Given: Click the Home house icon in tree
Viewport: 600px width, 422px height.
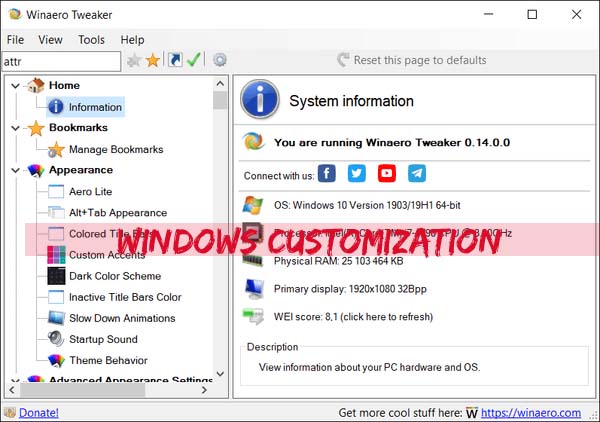Looking at the screenshot, I should [36, 85].
